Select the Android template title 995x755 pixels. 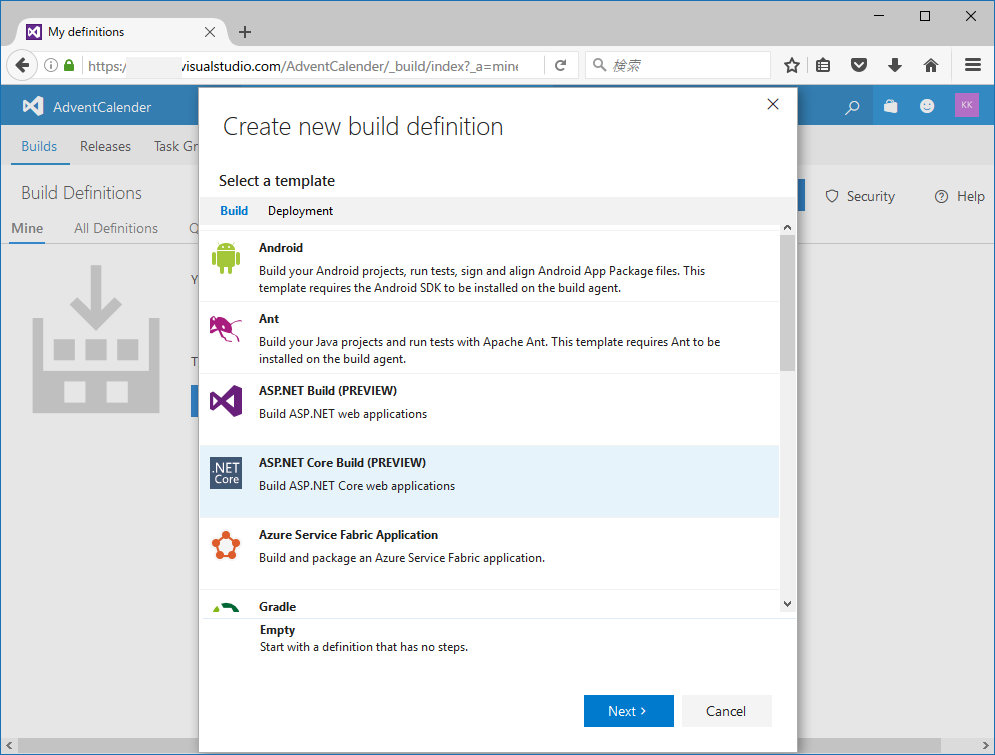pyautogui.click(x=280, y=247)
